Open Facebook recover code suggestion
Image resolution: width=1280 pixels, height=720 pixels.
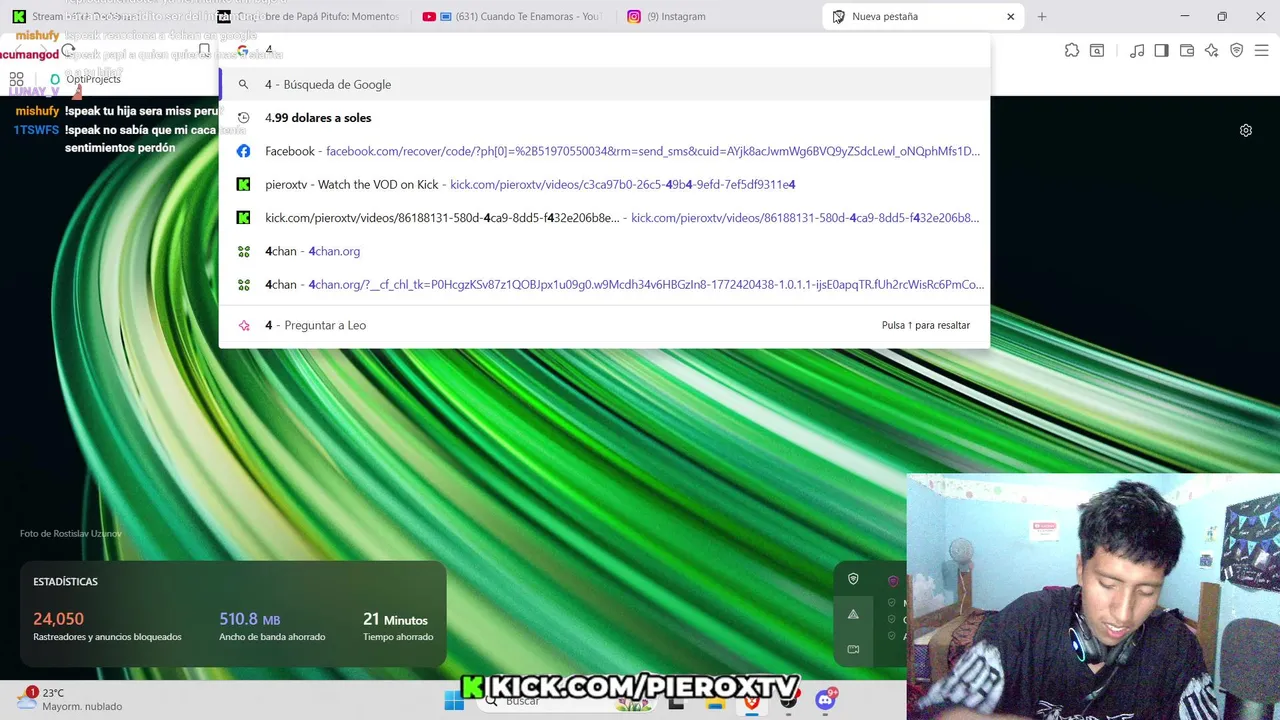(604, 151)
